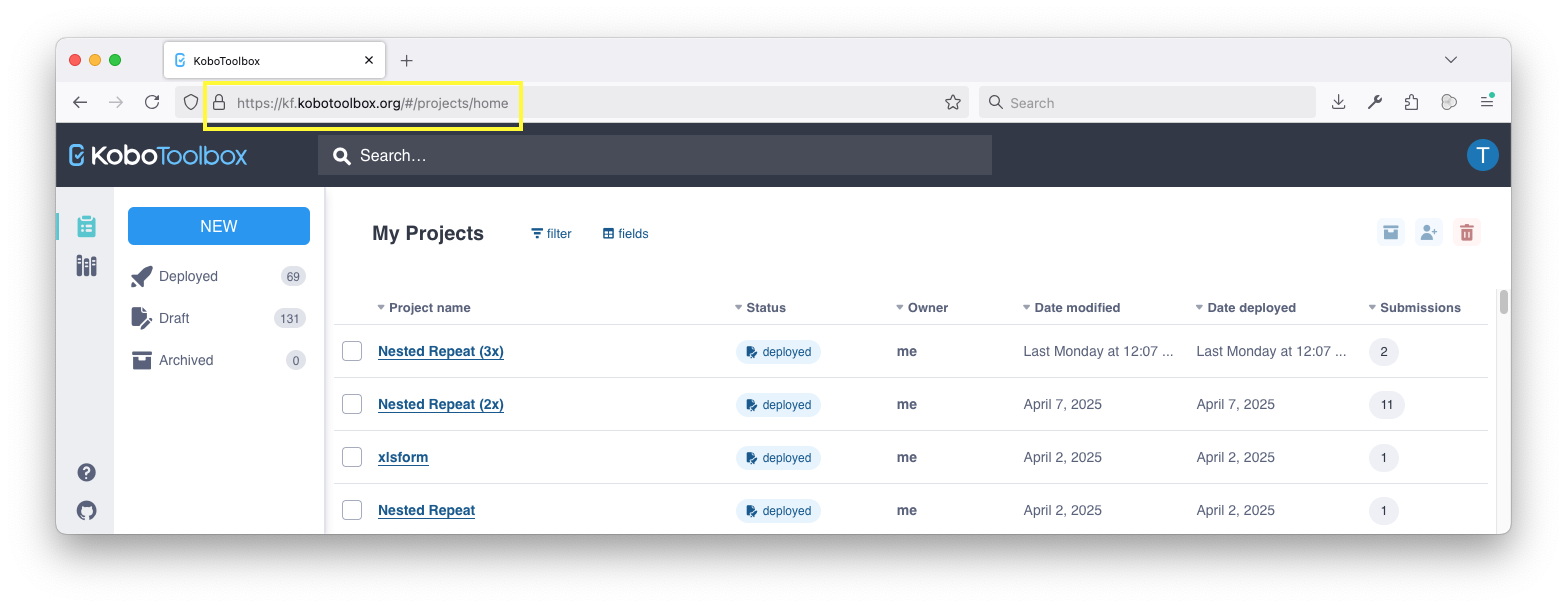
Task: Reload the page in browser toolbar
Action: pyautogui.click(x=152, y=102)
